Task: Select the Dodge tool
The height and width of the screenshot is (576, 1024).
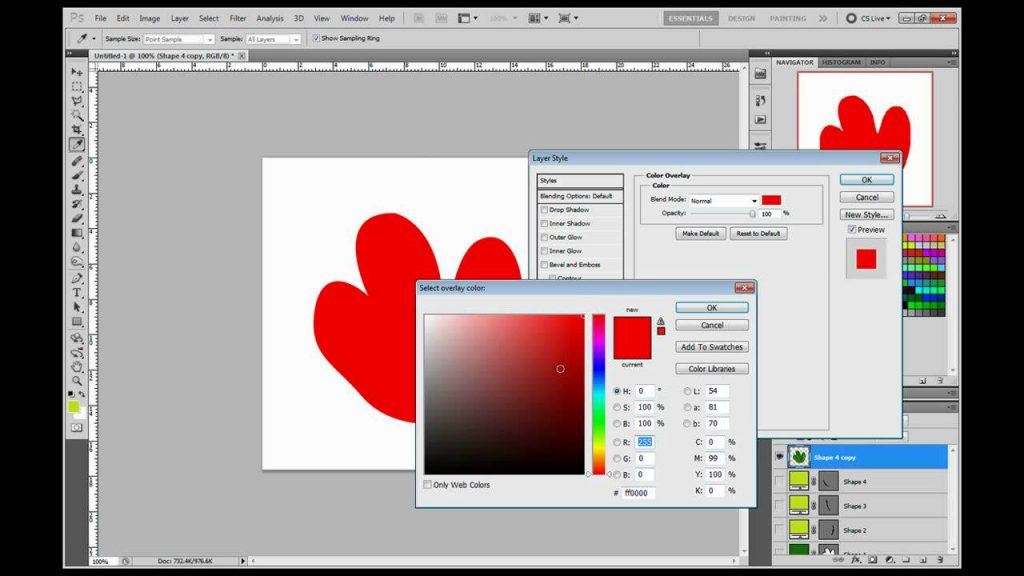Action: (77, 261)
